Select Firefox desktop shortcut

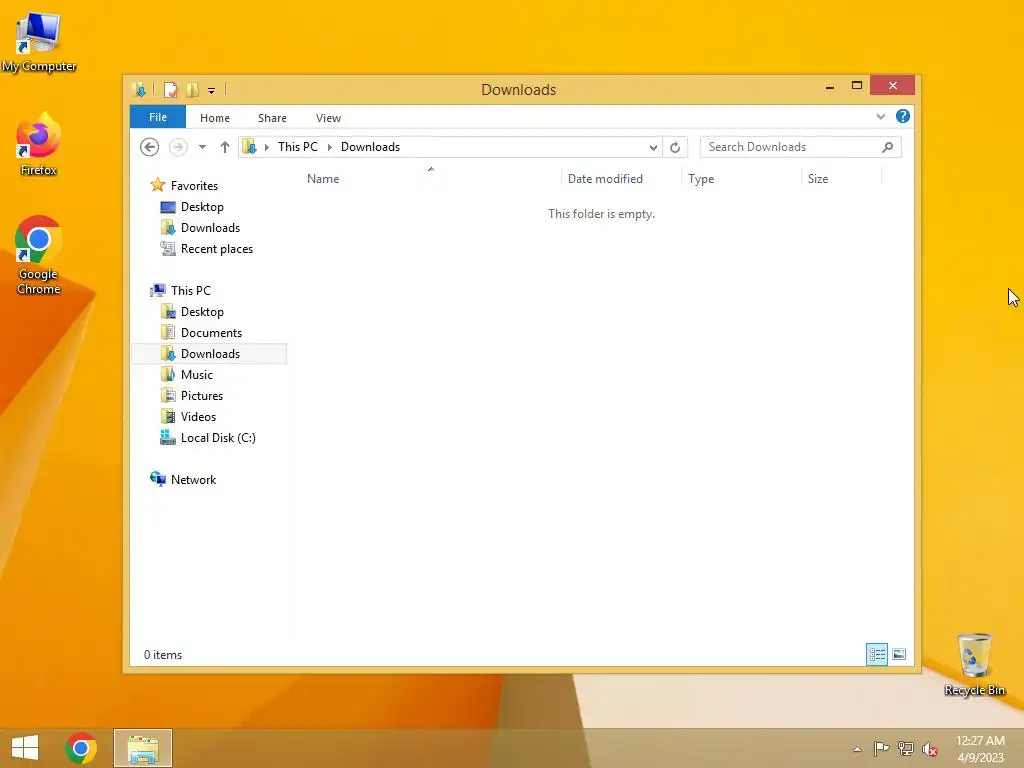pyautogui.click(x=39, y=145)
